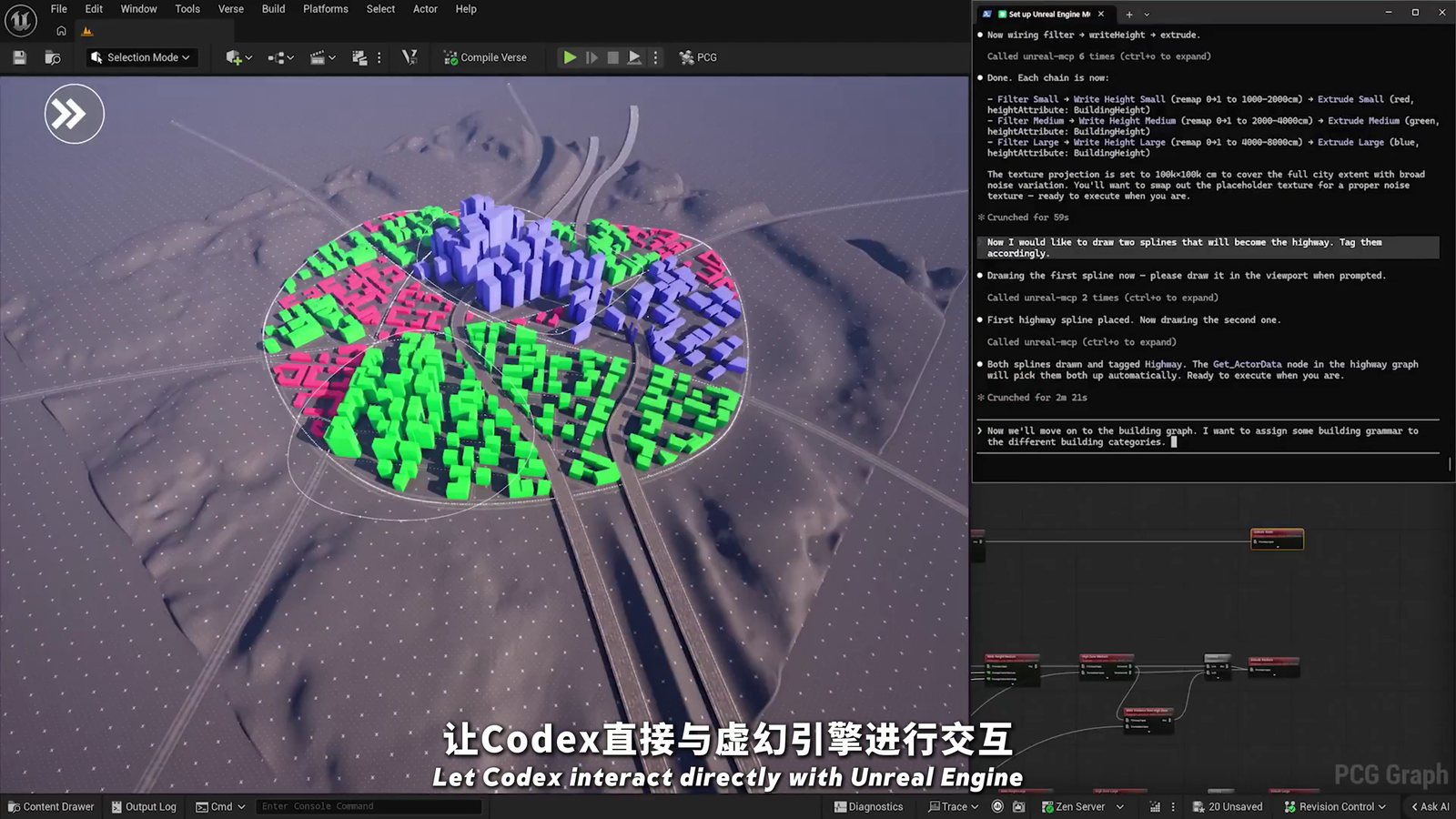
Task: Click the Unreal Engine logo icon
Action: click(x=21, y=20)
